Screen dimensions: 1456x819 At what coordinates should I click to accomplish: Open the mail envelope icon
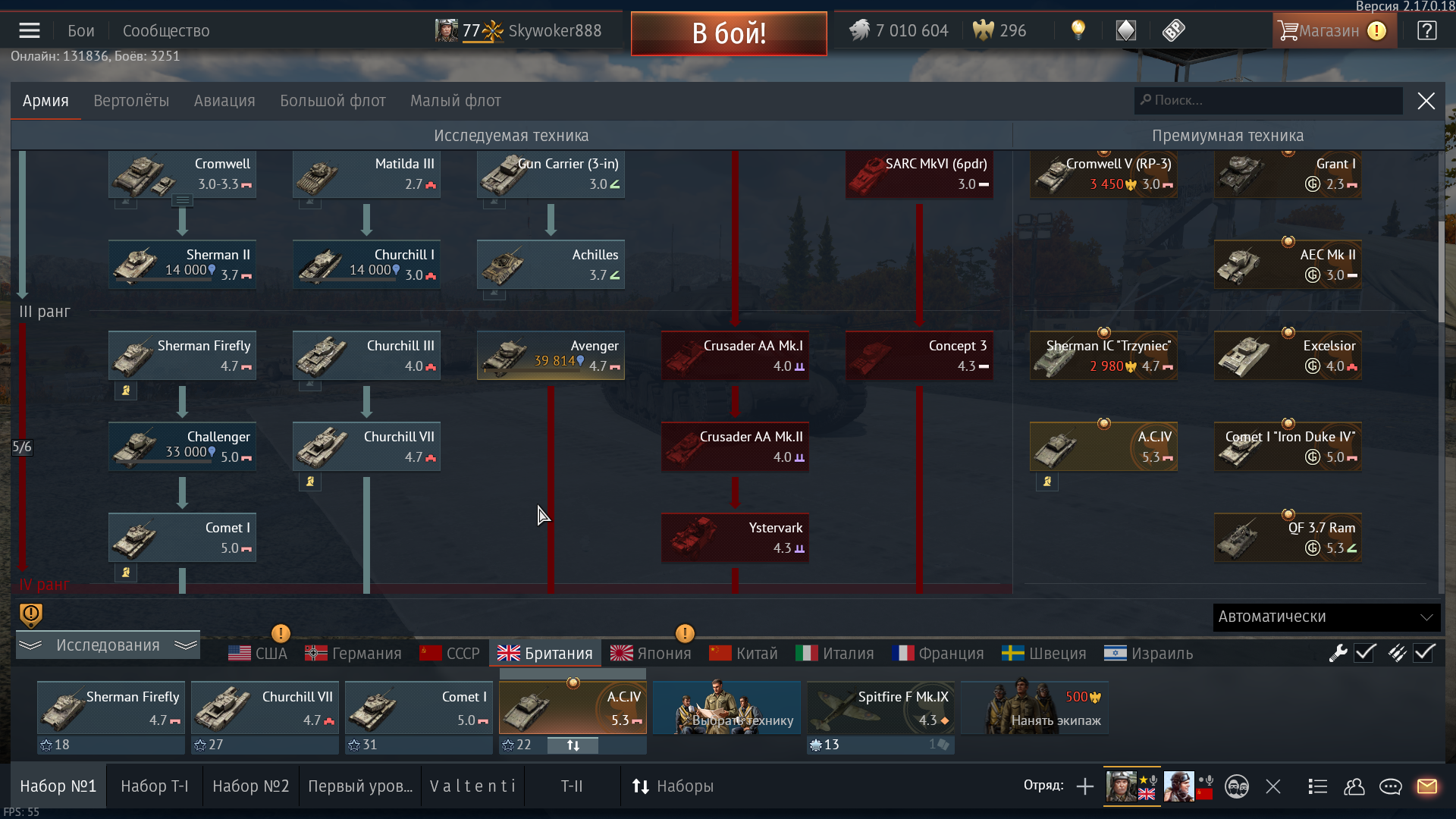tap(1426, 786)
